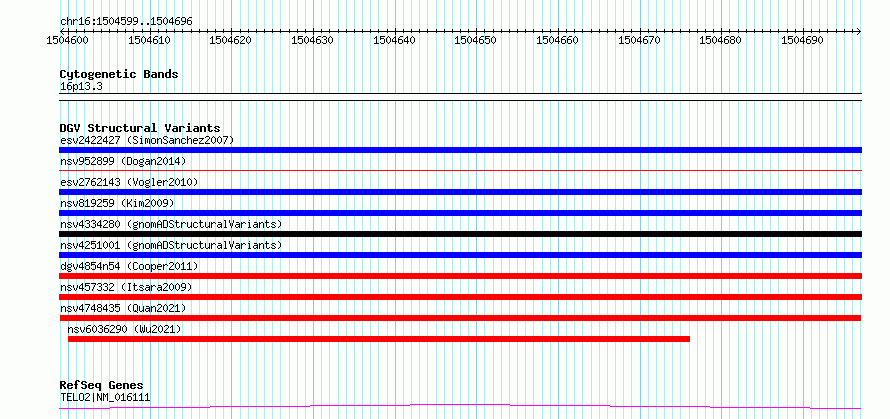Click ruler position 1504690

804,40
